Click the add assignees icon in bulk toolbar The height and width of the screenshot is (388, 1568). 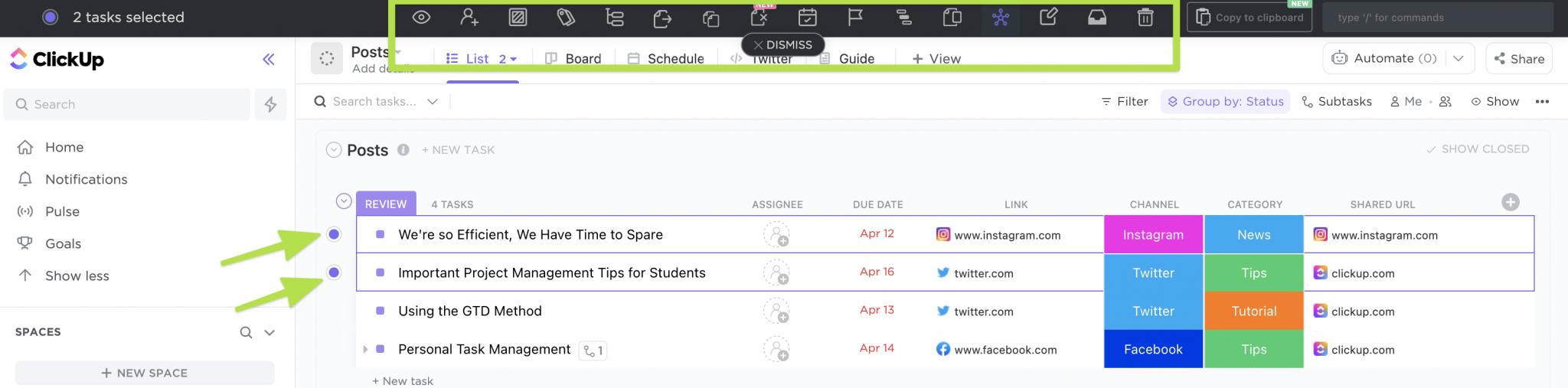coord(469,17)
